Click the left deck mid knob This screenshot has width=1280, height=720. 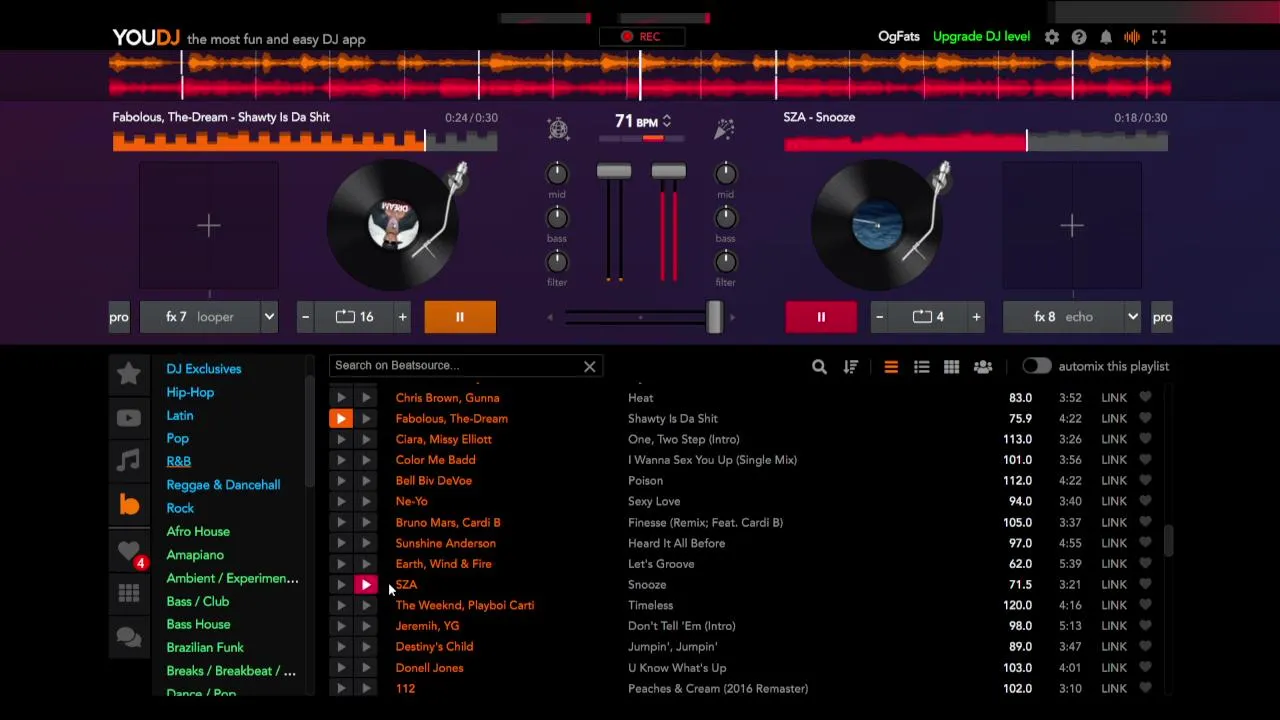pyautogui.click(x=557, y=173)
